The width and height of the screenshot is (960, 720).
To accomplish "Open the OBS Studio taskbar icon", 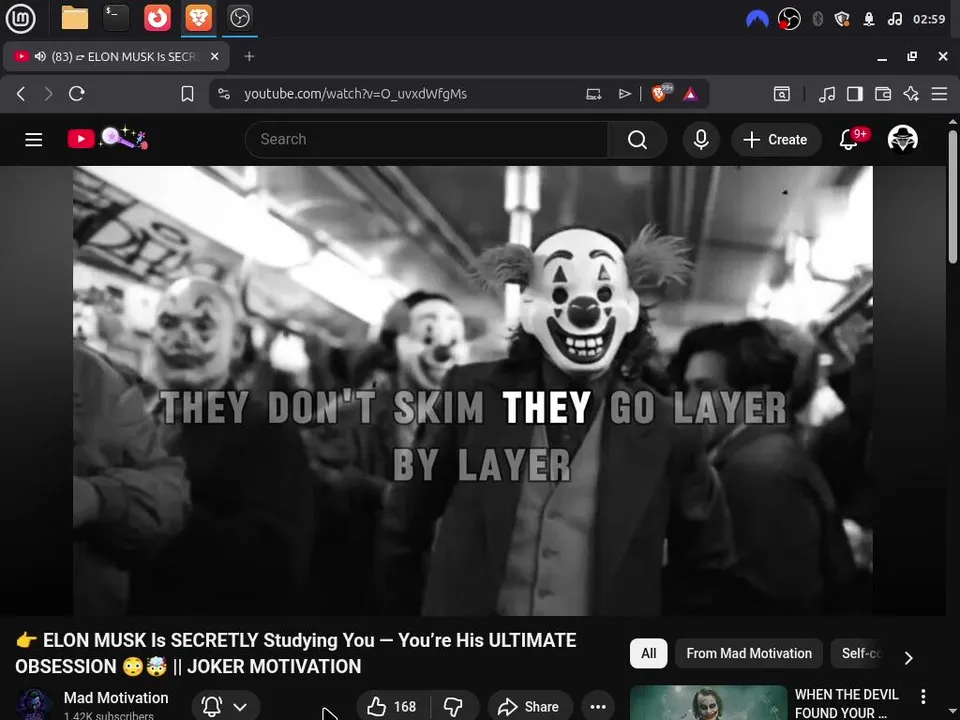I will [239, 18].
